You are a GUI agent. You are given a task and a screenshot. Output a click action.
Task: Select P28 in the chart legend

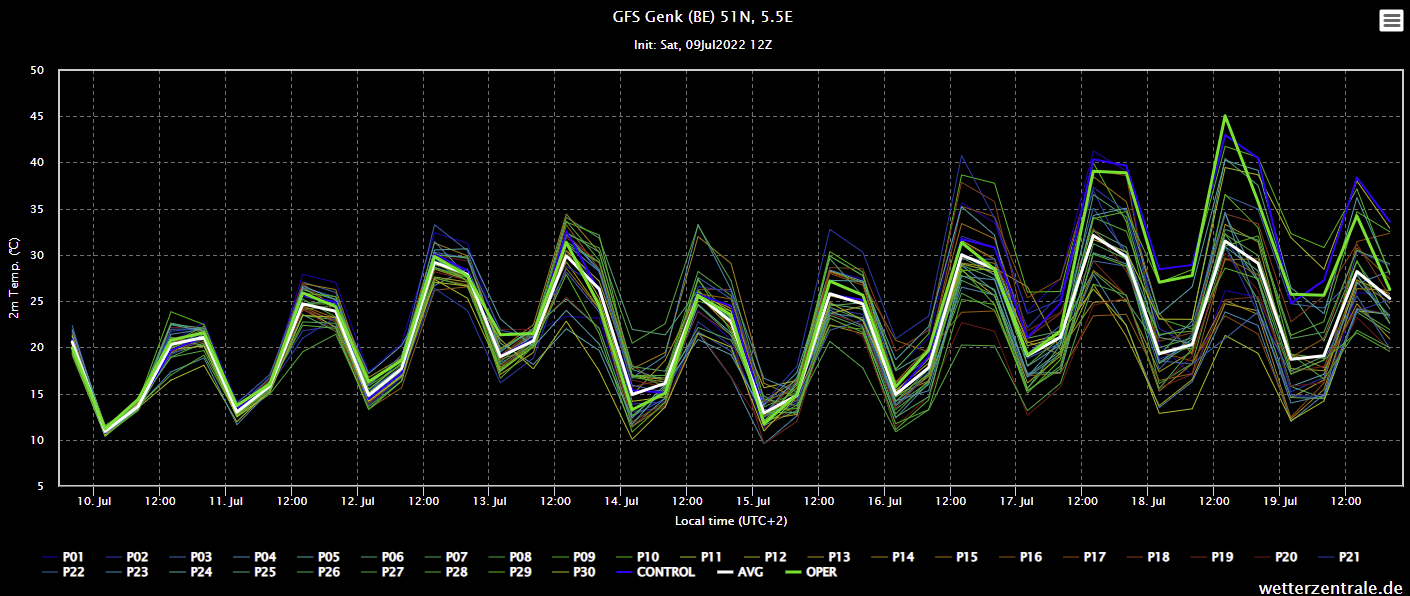tap(446, 572)
